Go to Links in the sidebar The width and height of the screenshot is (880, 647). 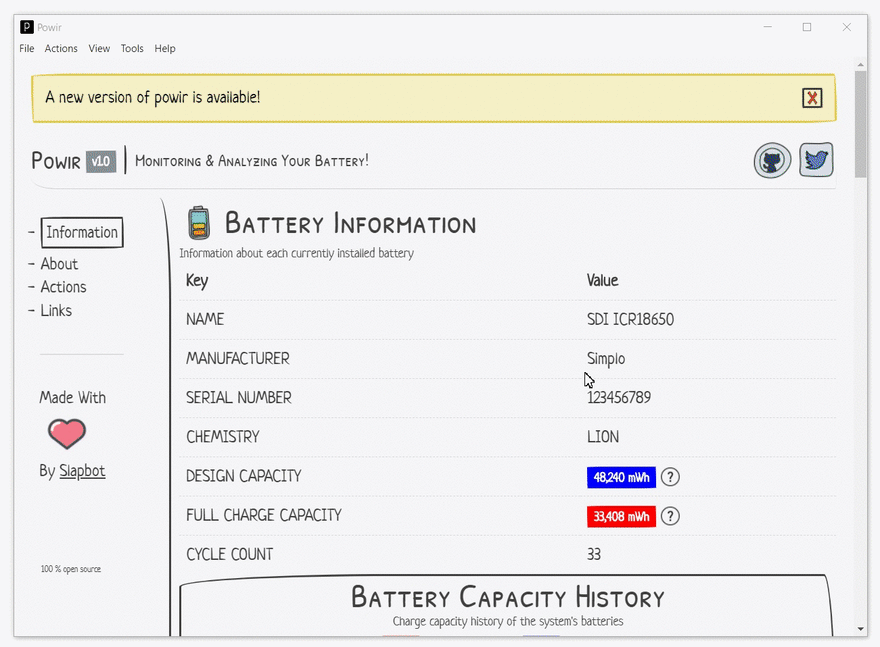click(x=56, y=310)
